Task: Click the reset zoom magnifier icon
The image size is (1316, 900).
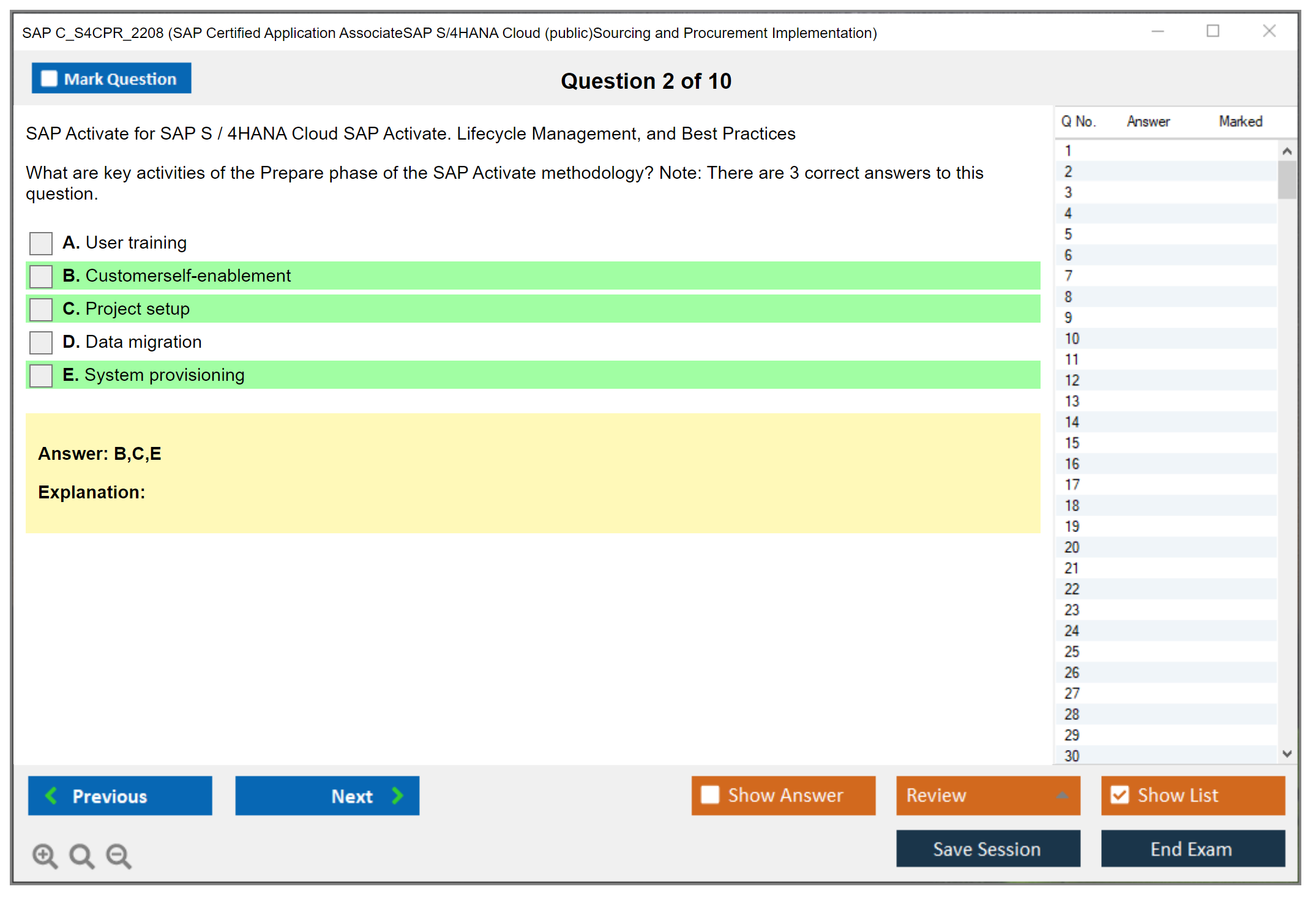Action: click(x=81, y=855)
